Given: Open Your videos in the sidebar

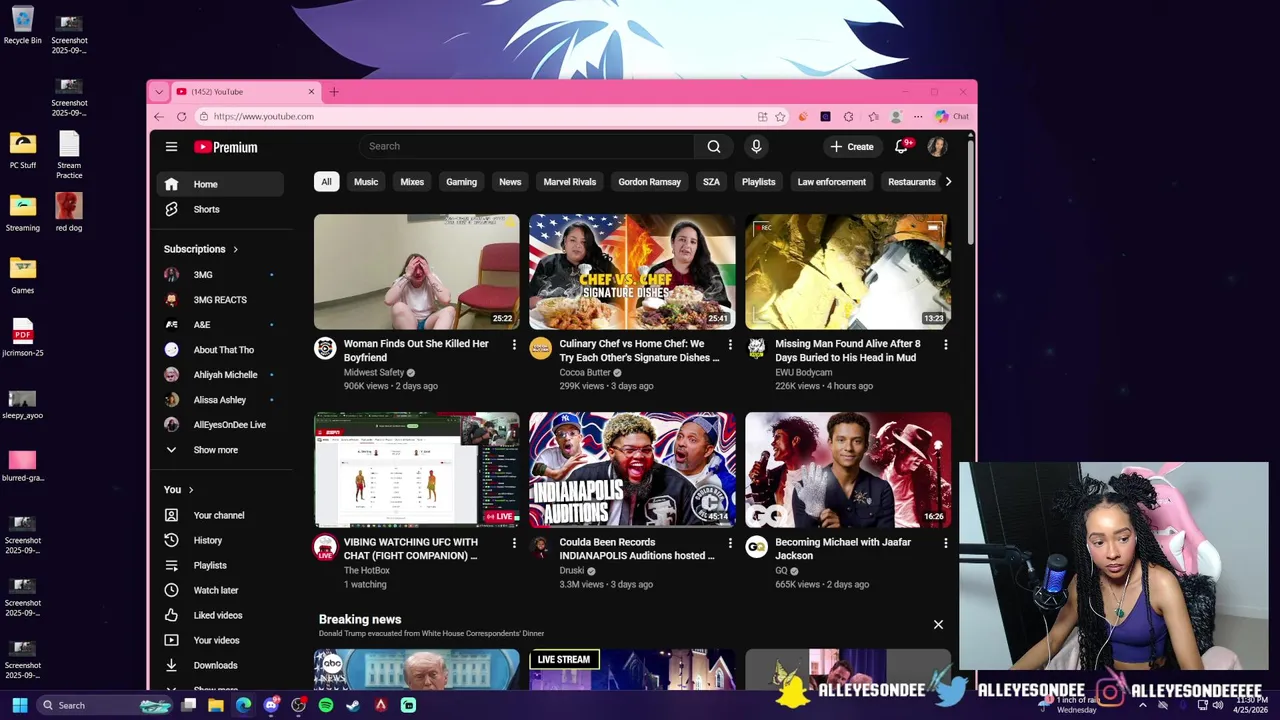Looking at the screenshot, I should 220,640.
